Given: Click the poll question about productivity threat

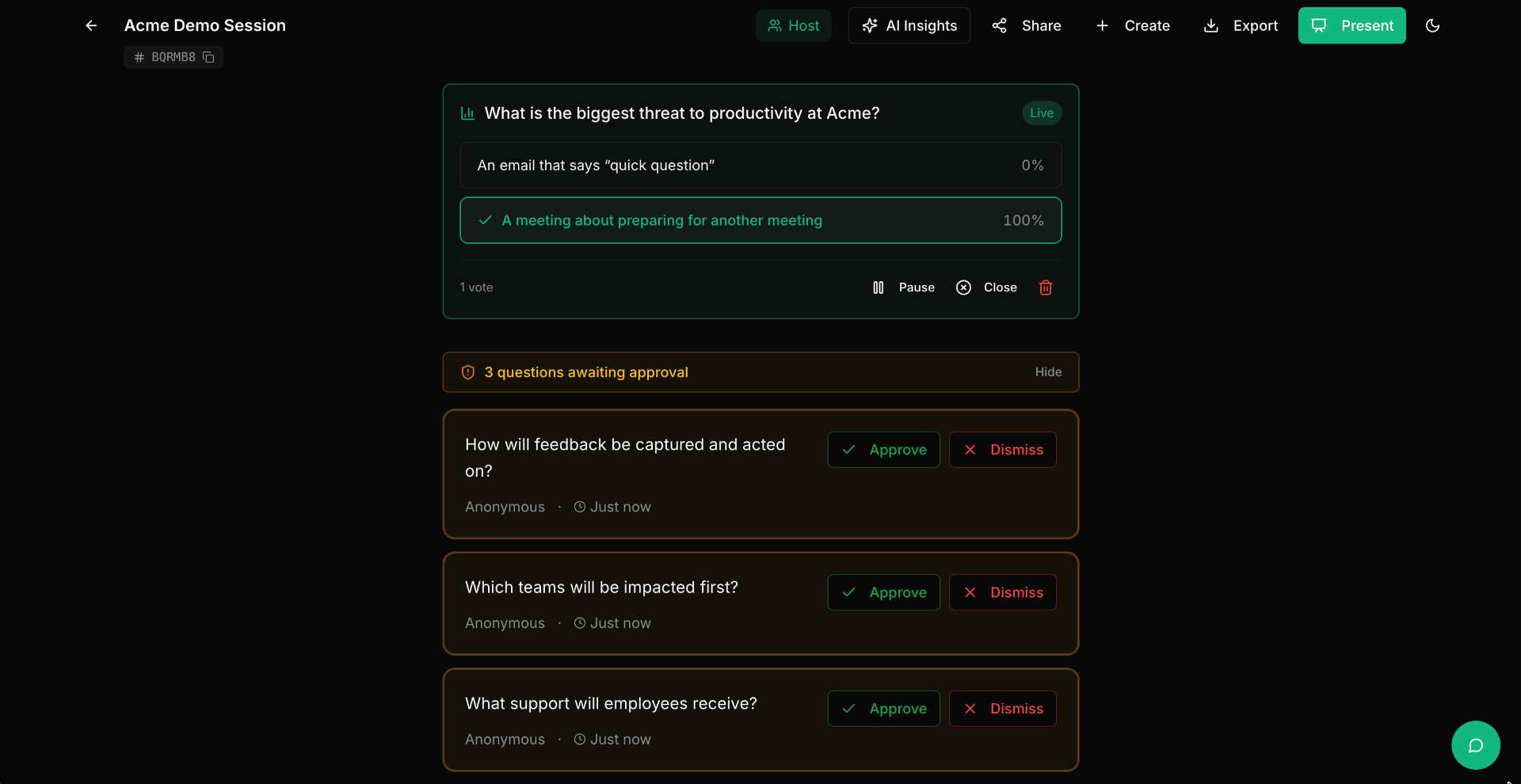Looking at the screenshot, I should [682, 113].
